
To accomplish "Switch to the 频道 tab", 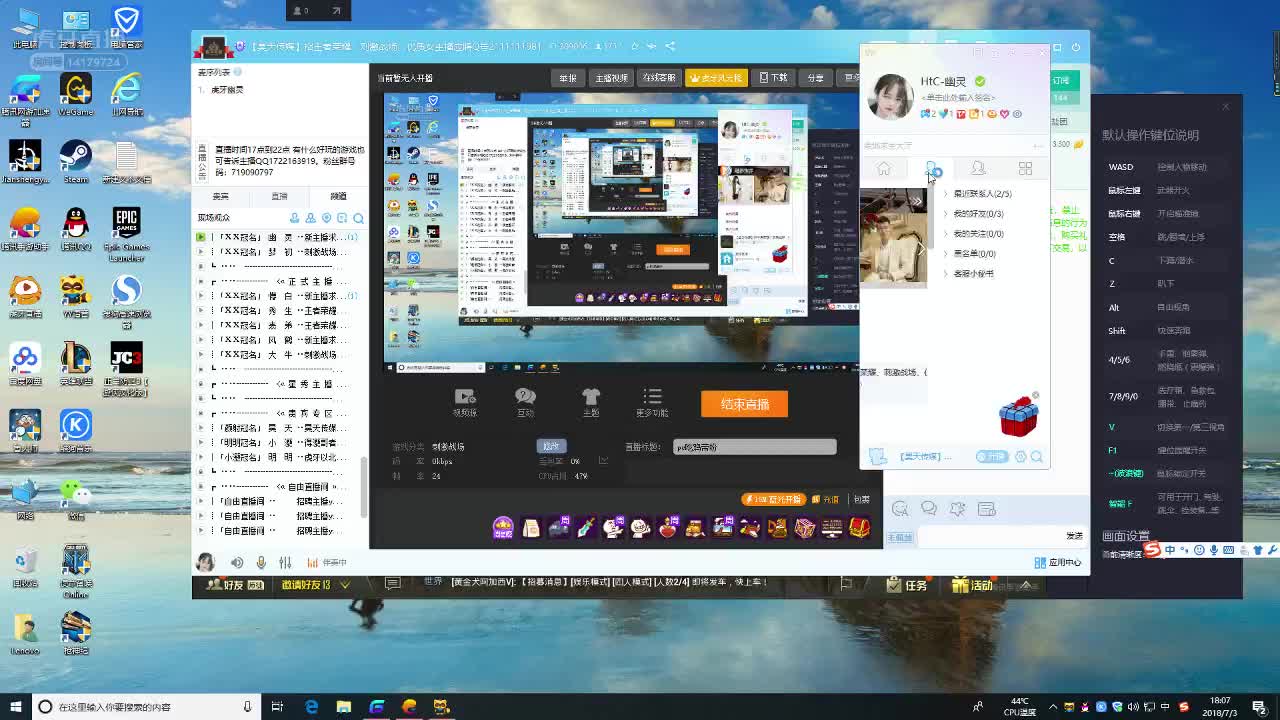I will point(338,196).
